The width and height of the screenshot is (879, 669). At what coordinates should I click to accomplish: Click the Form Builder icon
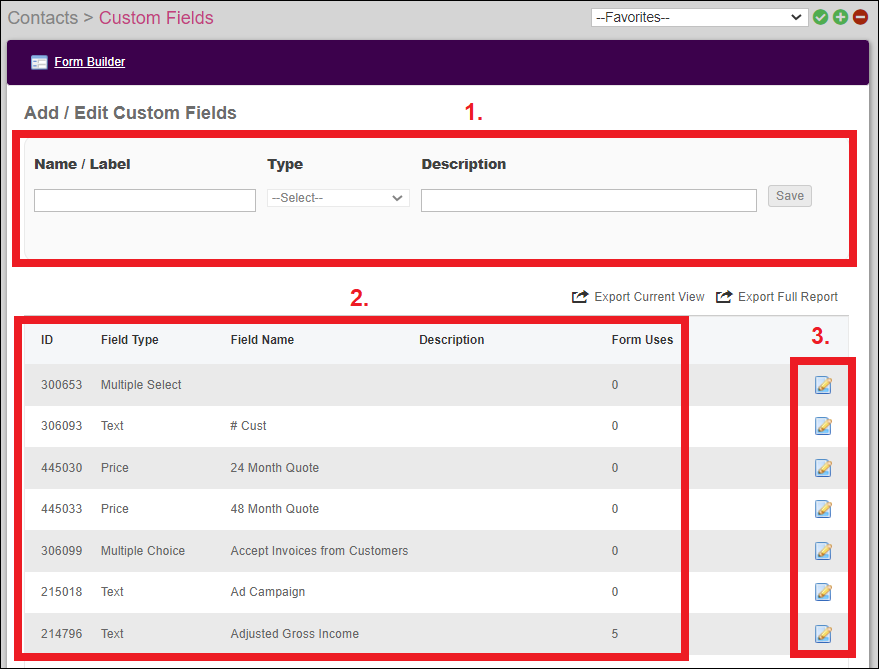pos(39,62)
